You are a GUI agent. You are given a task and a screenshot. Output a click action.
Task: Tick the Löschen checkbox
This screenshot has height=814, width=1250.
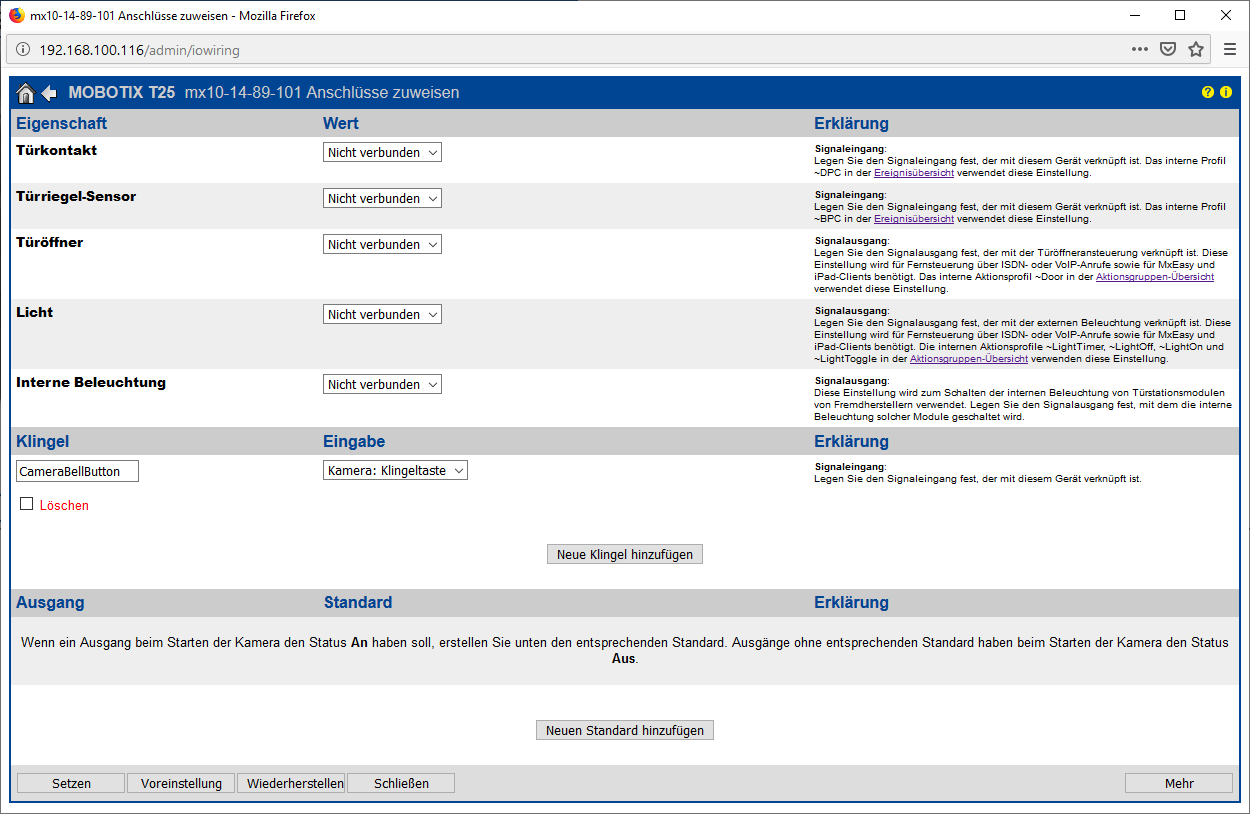(x=27, y=504)
